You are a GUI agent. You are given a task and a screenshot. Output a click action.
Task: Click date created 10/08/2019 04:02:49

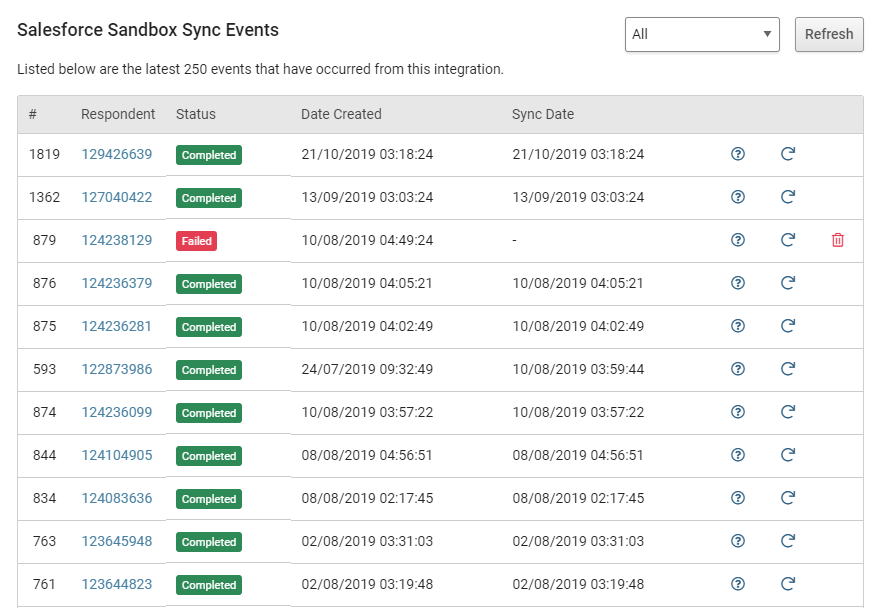point(367,326)
